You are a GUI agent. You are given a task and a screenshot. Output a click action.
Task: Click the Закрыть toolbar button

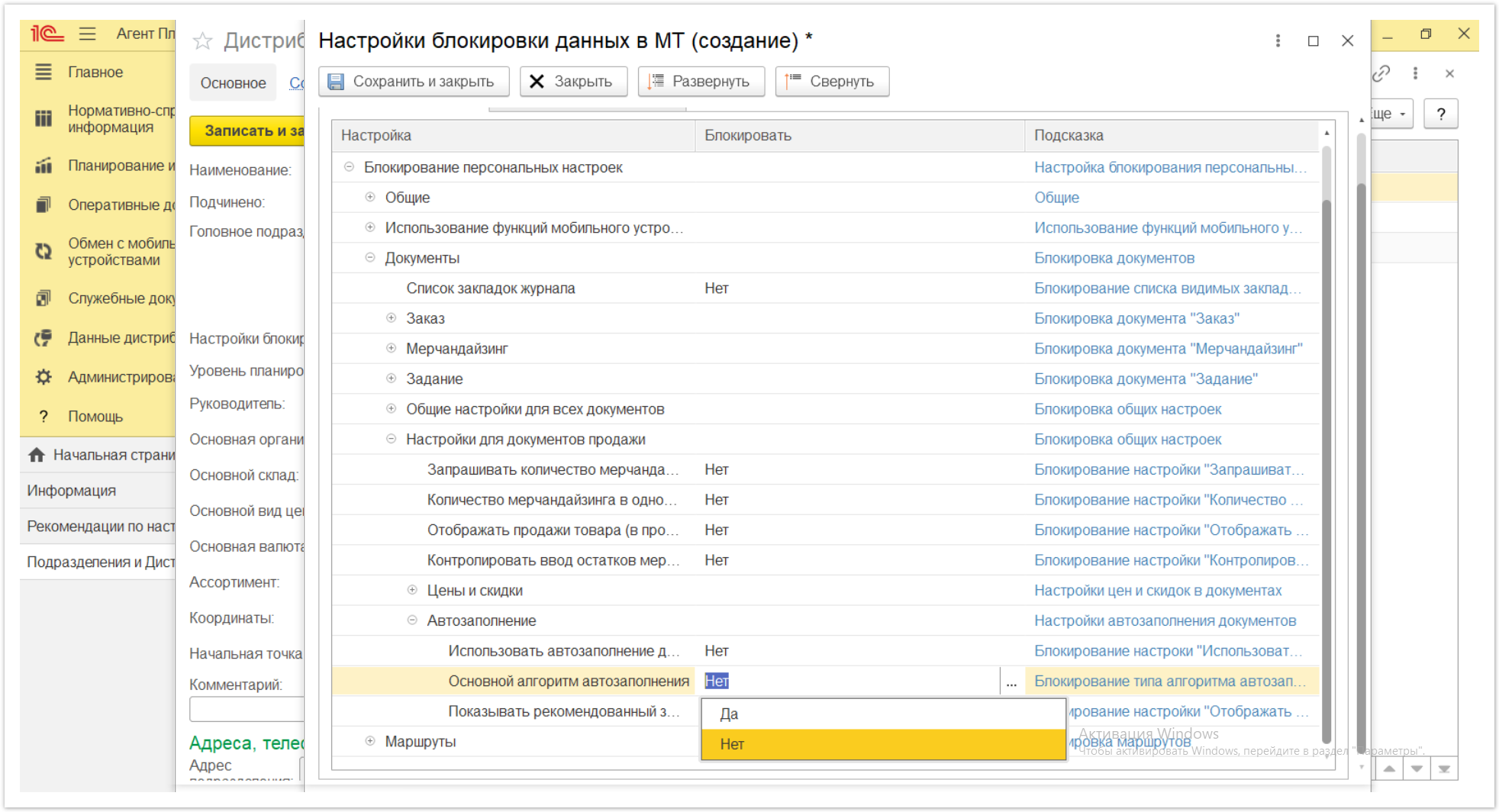(x=573, y=82)
